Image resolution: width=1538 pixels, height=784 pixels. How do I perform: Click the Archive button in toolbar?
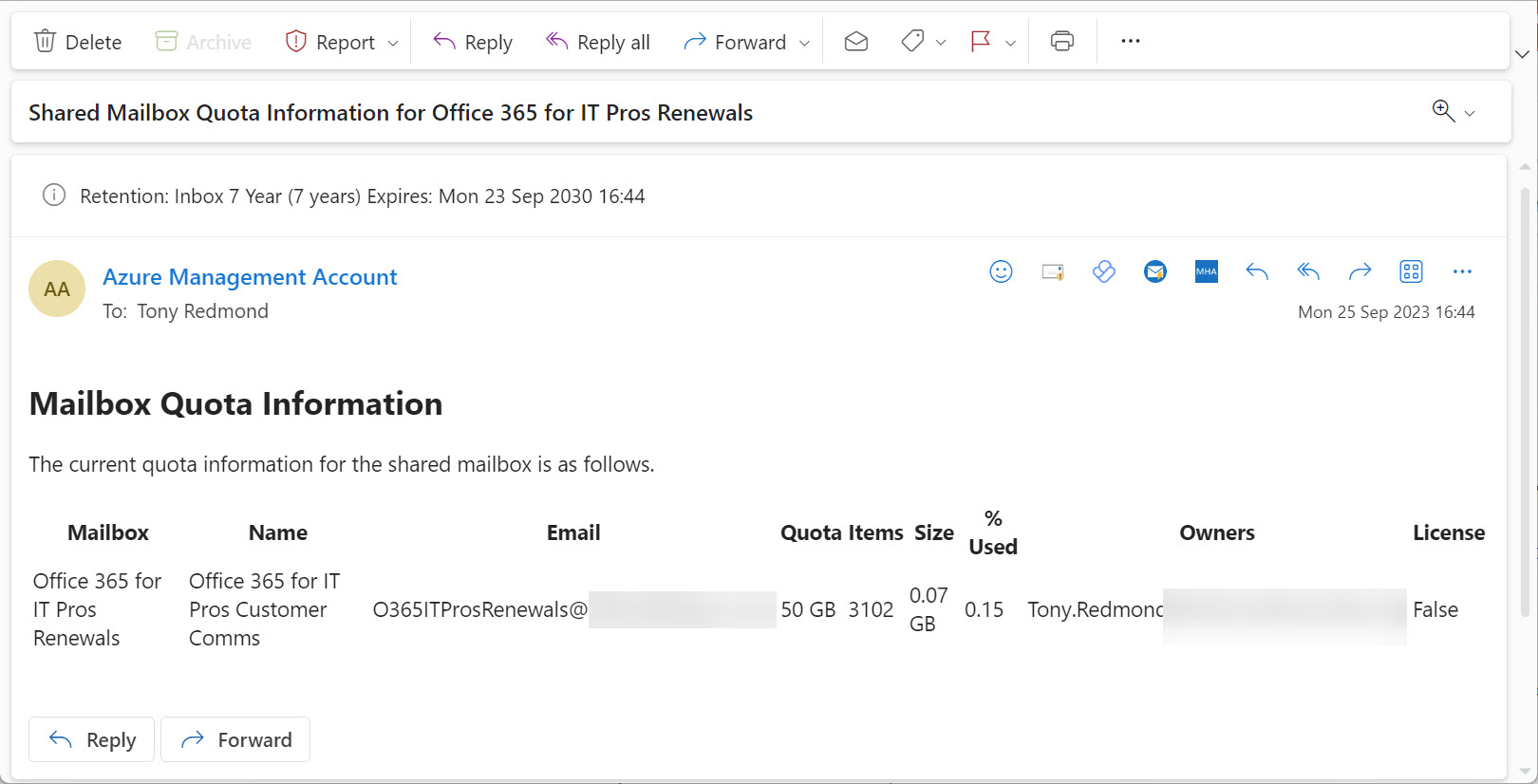click(203, 42)
